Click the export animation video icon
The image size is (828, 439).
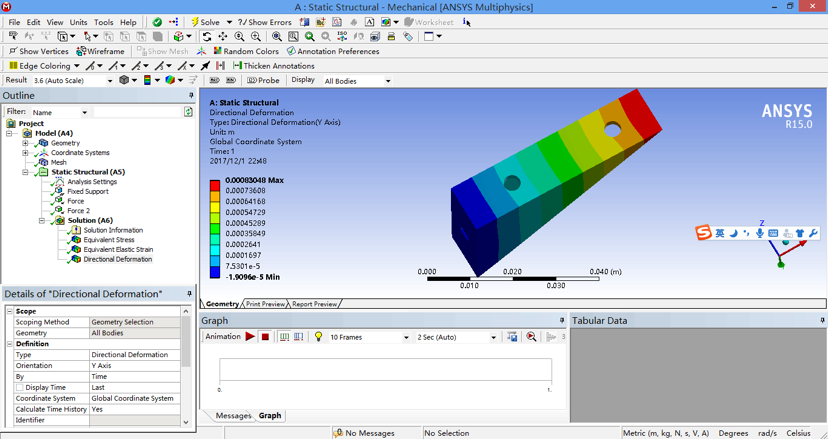point(512,337)
